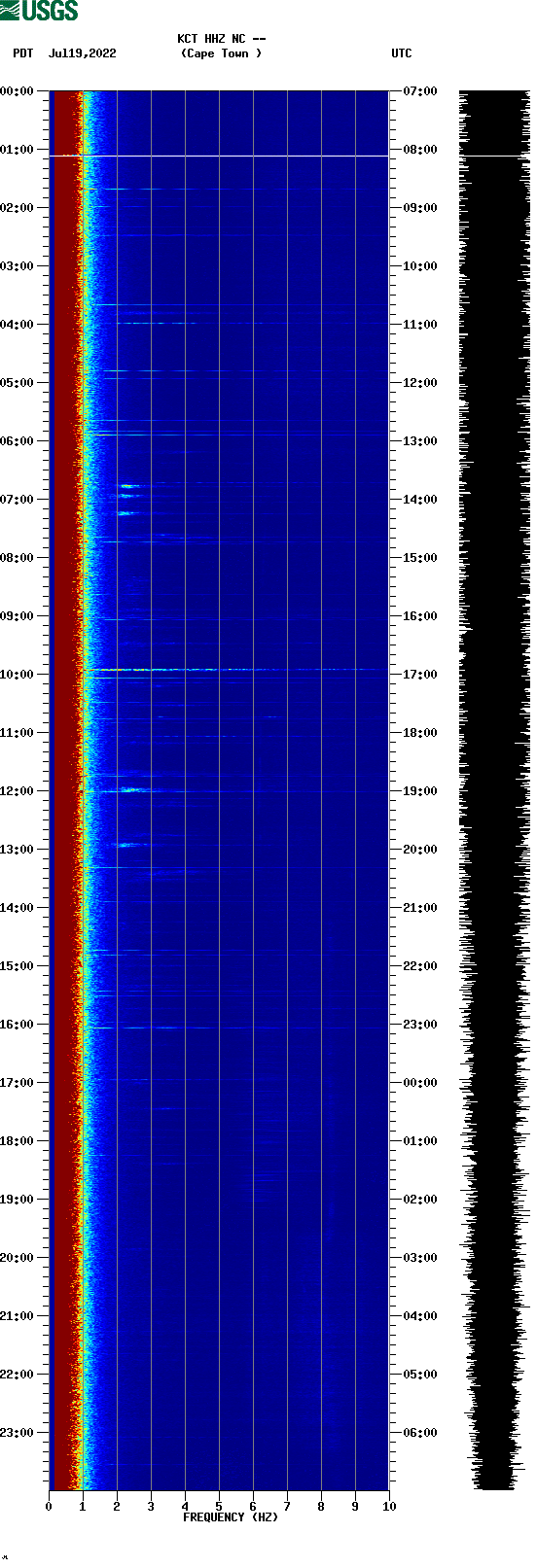The image size is (537, 1568).
Task: Click the USGS logo
Action: click(39, 11)
